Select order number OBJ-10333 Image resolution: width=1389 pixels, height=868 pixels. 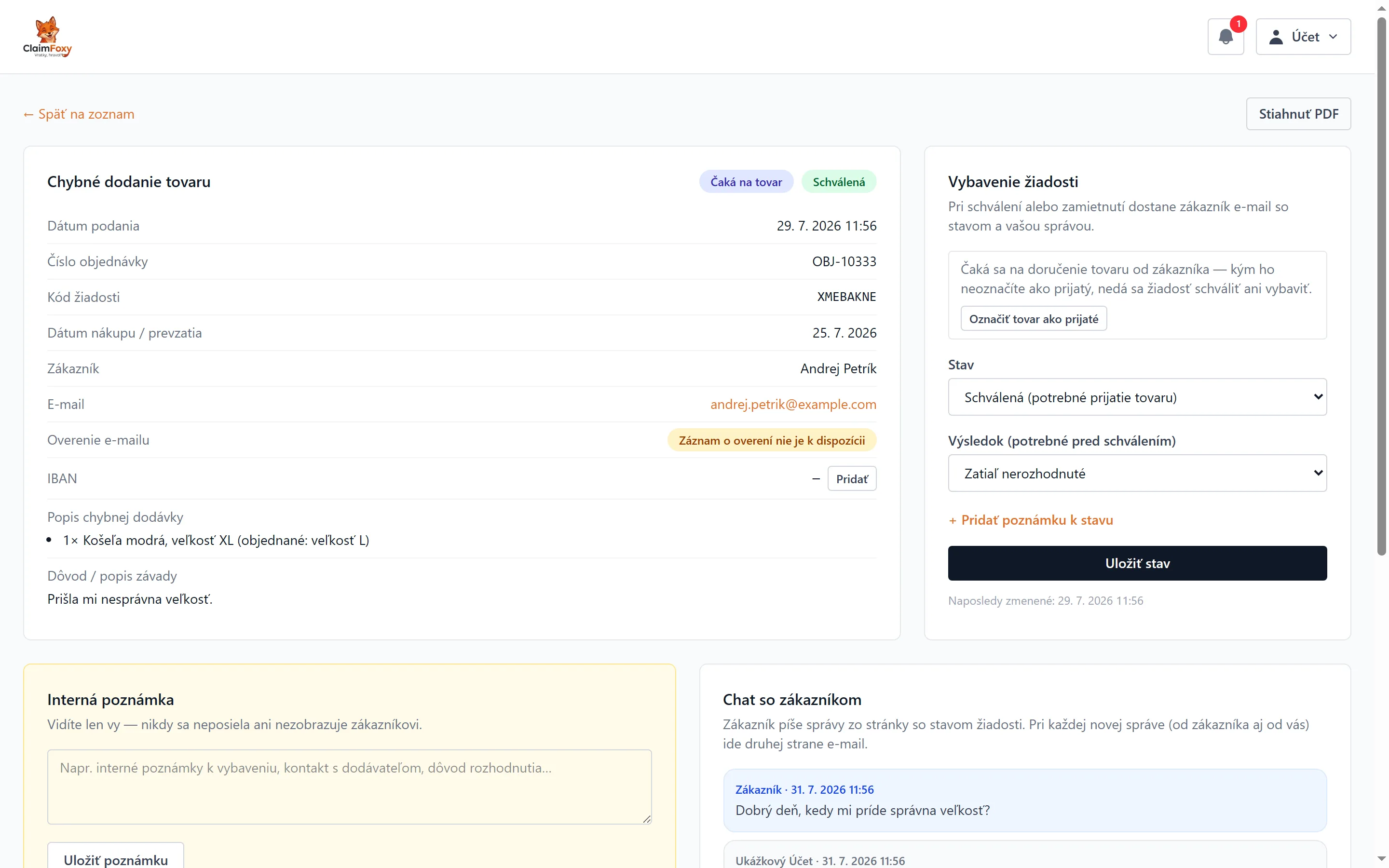(x=844, y=262)
